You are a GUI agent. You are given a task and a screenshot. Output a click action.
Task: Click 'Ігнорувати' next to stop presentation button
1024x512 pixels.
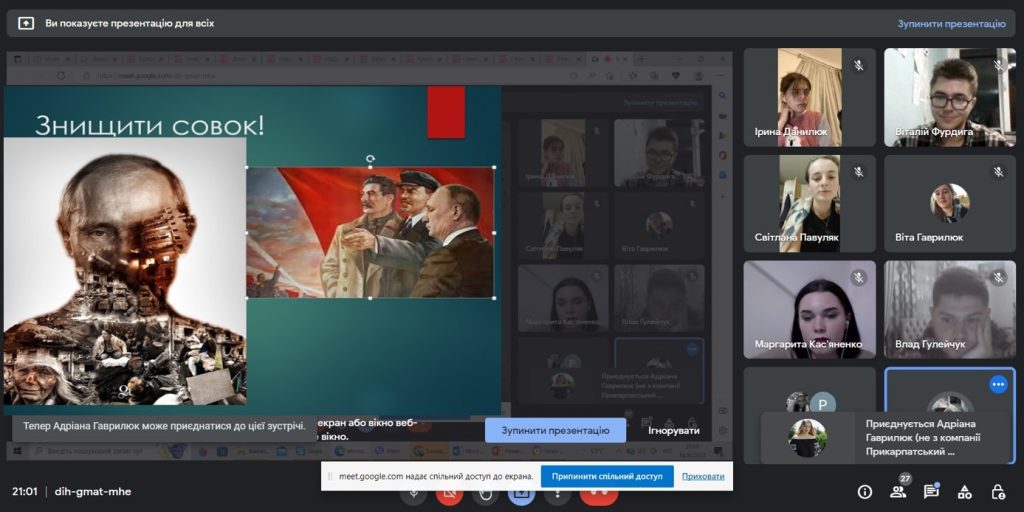pyautogui.click(x=673, y=430)
